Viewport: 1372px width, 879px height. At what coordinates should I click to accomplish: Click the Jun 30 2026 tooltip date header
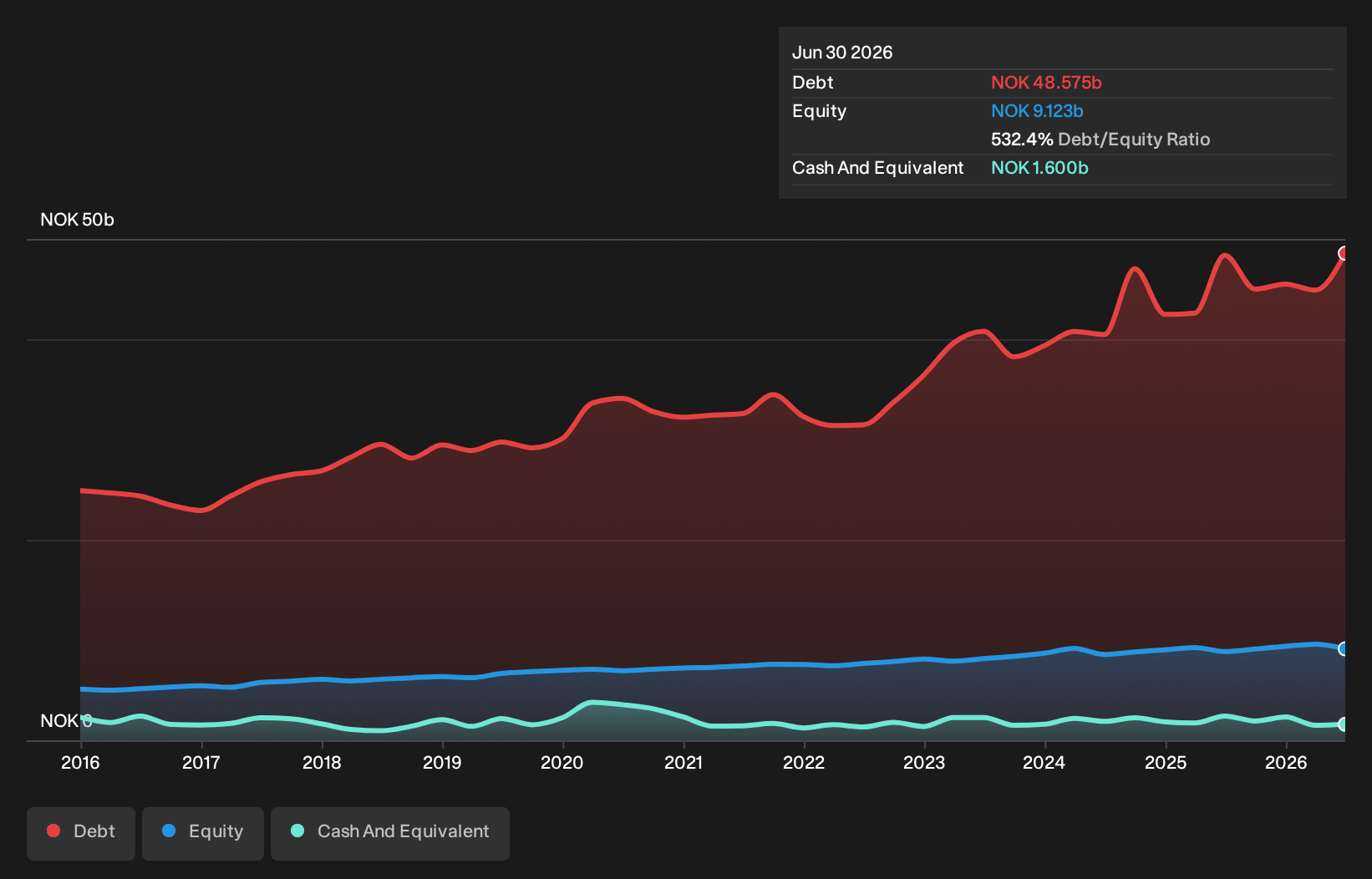point(842,53)
